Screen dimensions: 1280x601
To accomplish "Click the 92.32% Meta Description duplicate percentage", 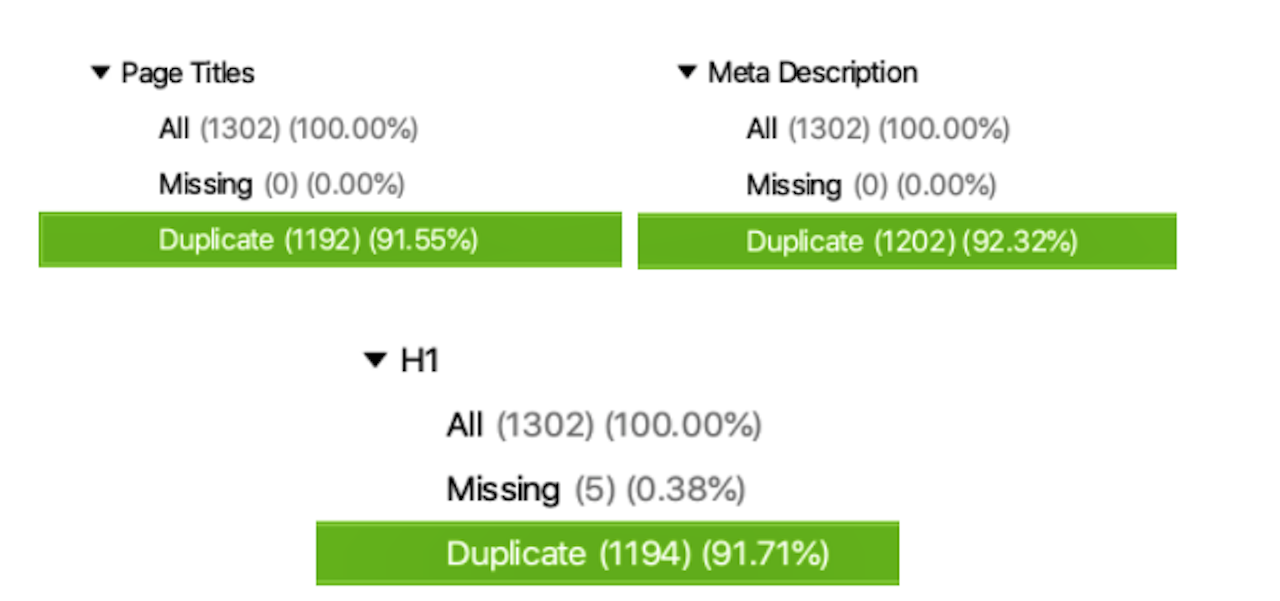I will (1020, 242).
